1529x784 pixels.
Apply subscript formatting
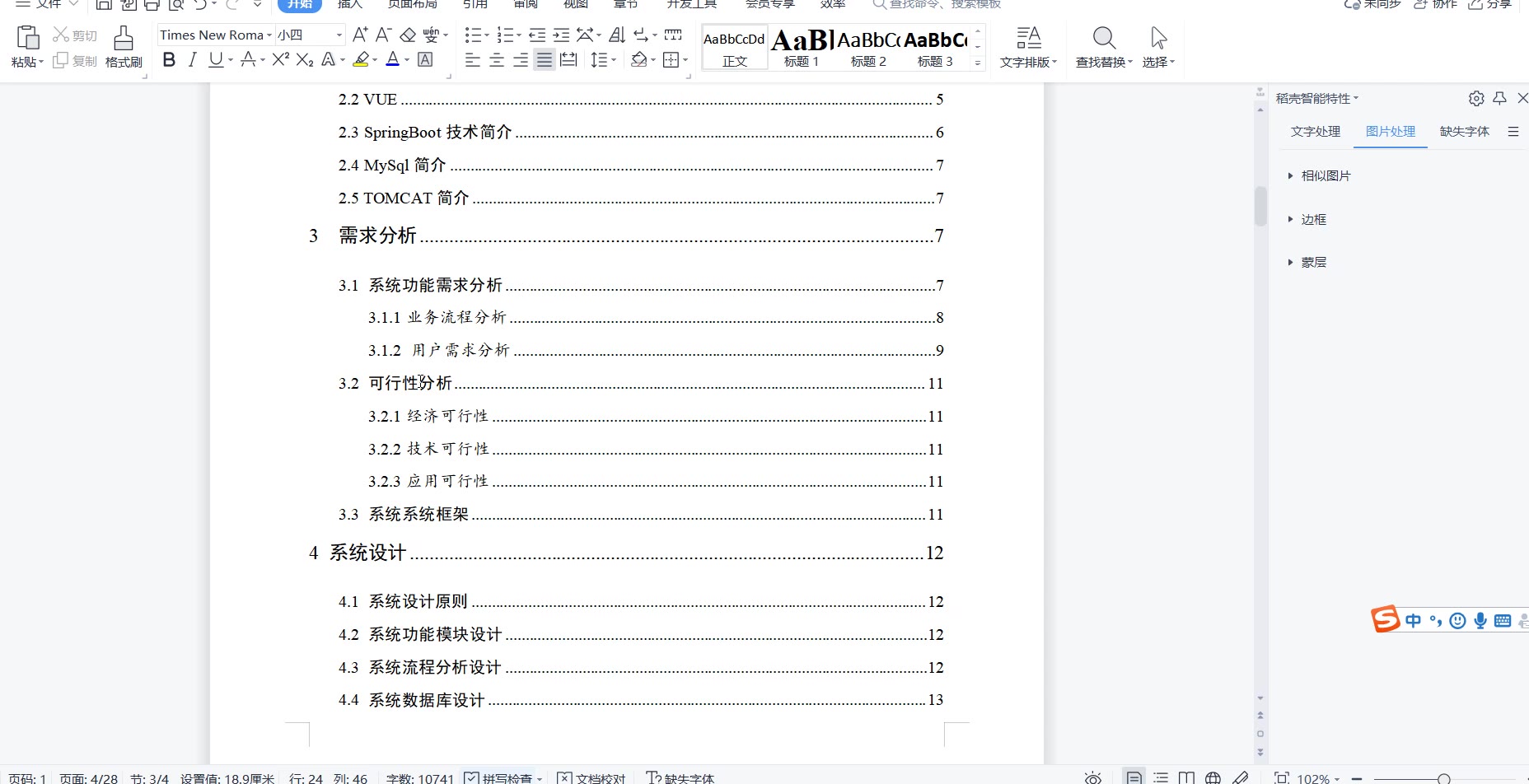(x=305, y=59)
